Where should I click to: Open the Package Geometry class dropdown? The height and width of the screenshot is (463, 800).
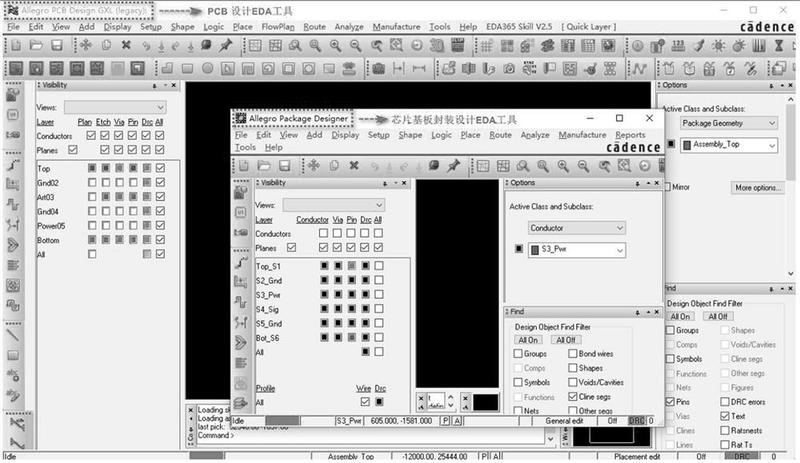click(x=728, y=123)
